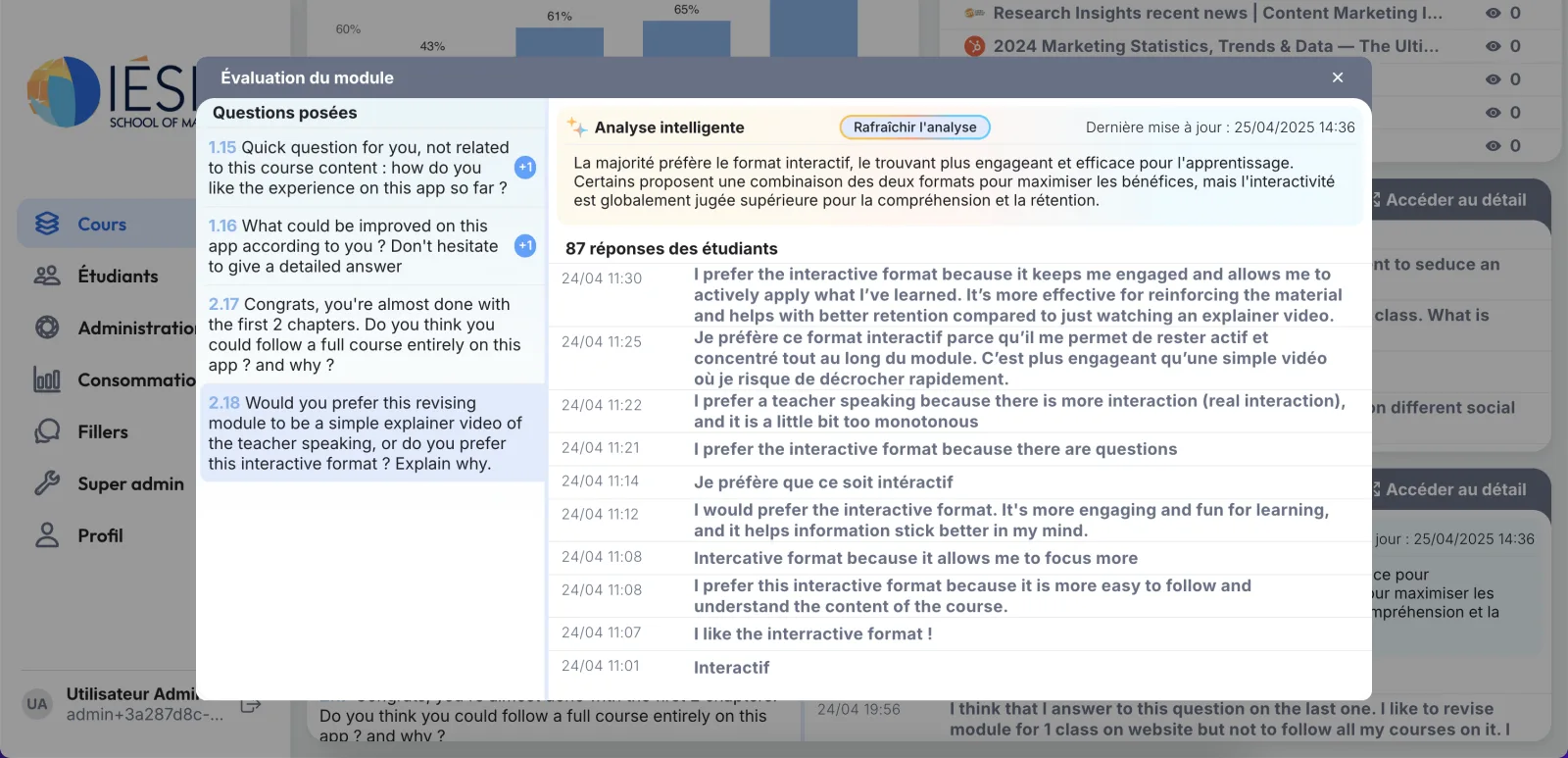Open 2024 Marketing Statistics, Trends & Data link

pyautogui.click(x=1215, y=46)
